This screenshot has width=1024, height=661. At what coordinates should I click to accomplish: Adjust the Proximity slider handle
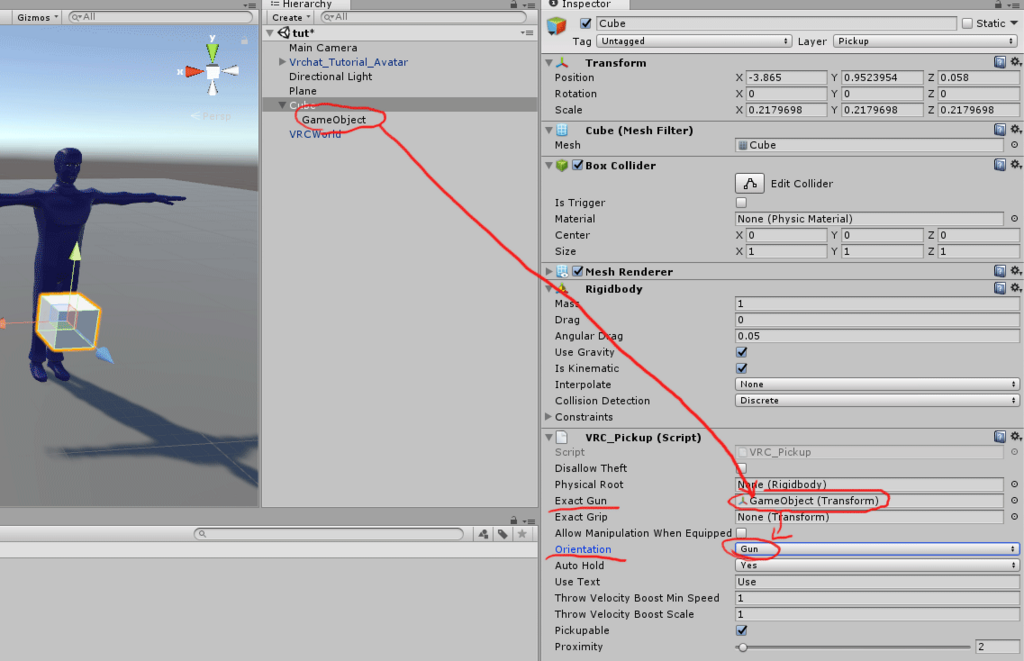(x=743, y=647)
